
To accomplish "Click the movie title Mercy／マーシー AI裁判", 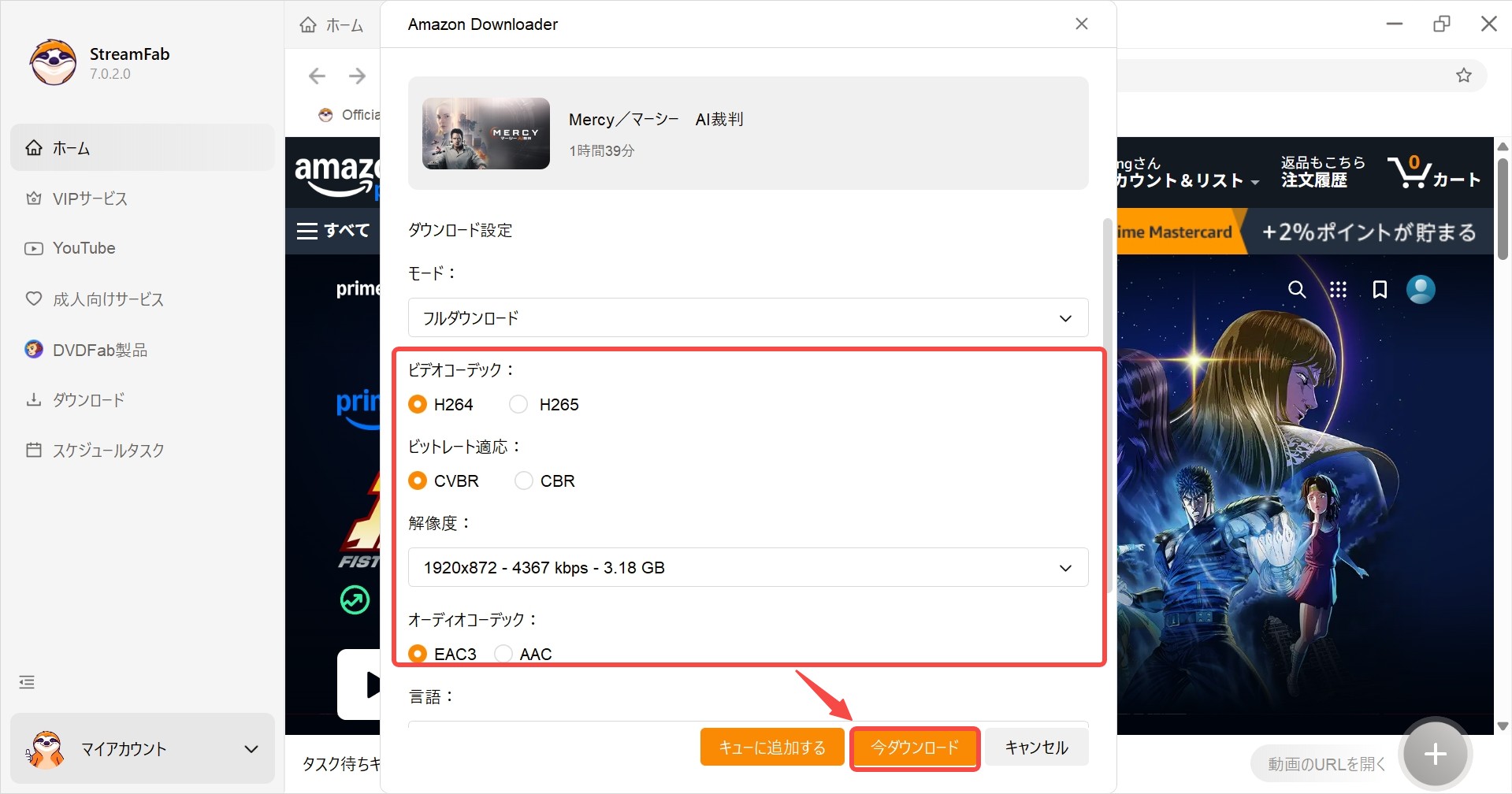I will tap(656, 120).
